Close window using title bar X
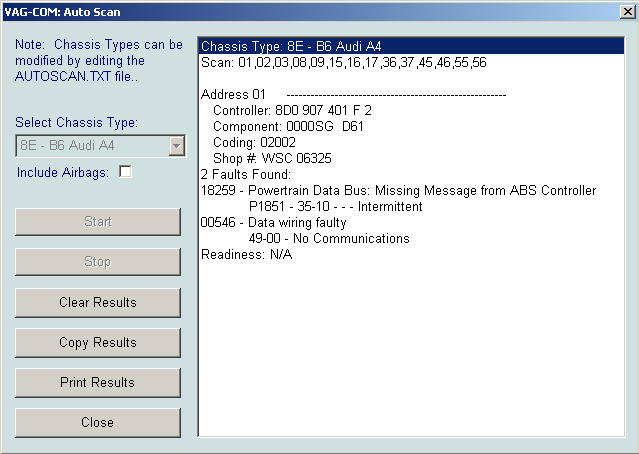639x454 pixels. (x=628, y=11)
